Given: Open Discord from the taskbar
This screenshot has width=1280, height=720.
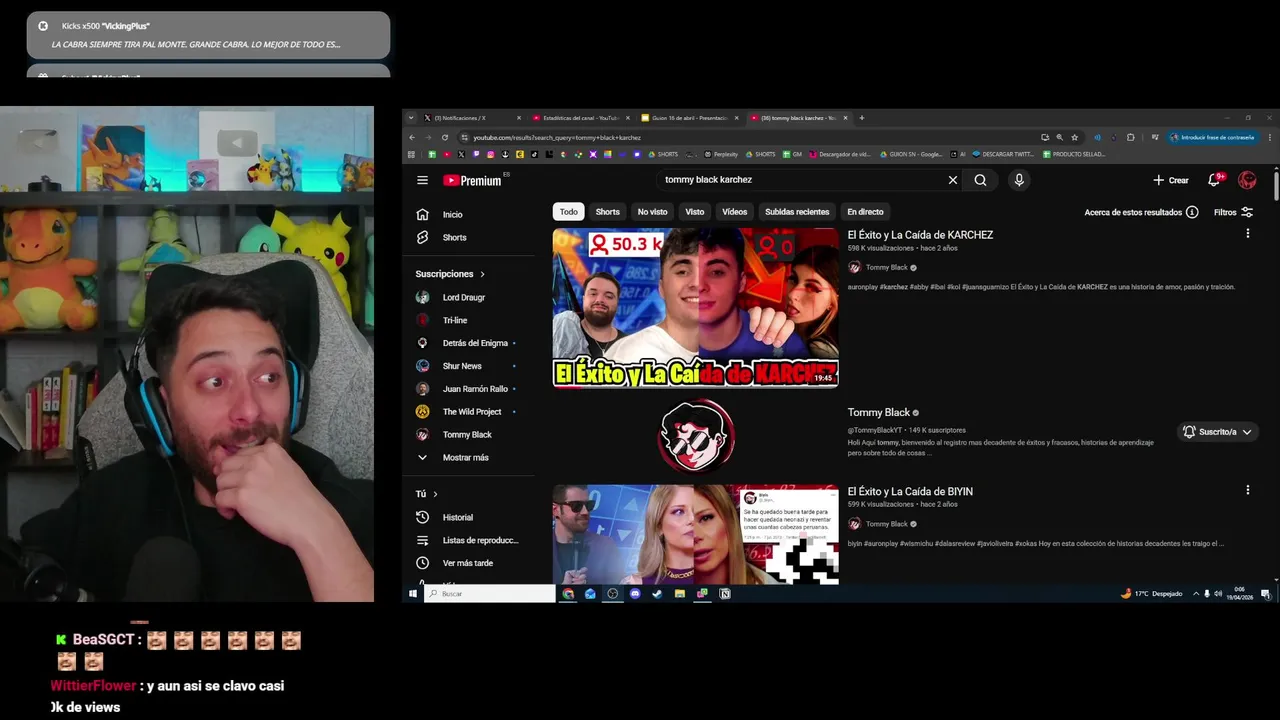Looking at the screenshot, I should coord(635,594).
